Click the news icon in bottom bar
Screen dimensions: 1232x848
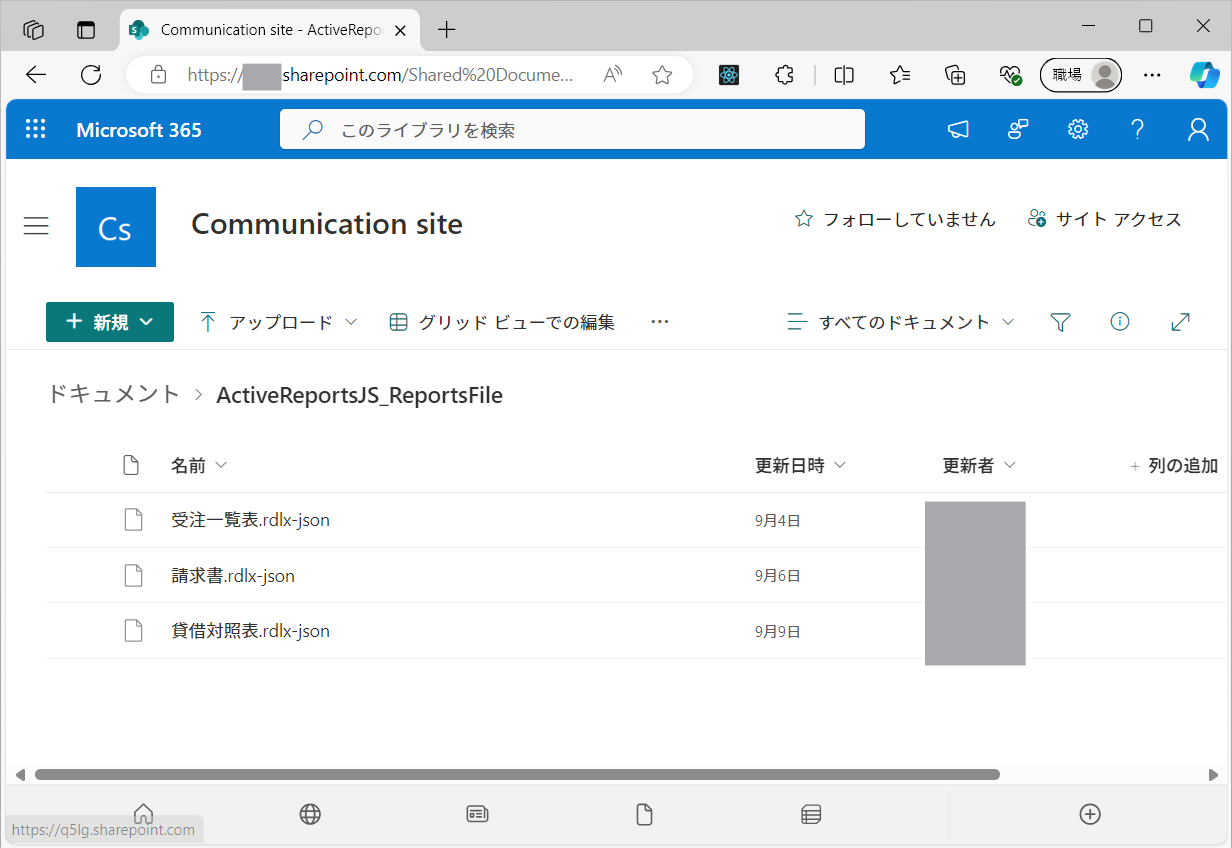[477, 814]
